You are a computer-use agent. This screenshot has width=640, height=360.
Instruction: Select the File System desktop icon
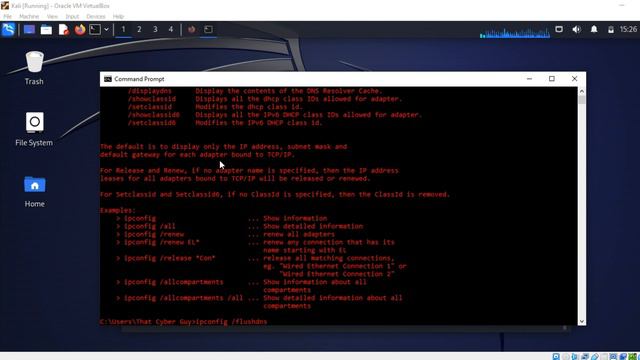coord(34,129)
